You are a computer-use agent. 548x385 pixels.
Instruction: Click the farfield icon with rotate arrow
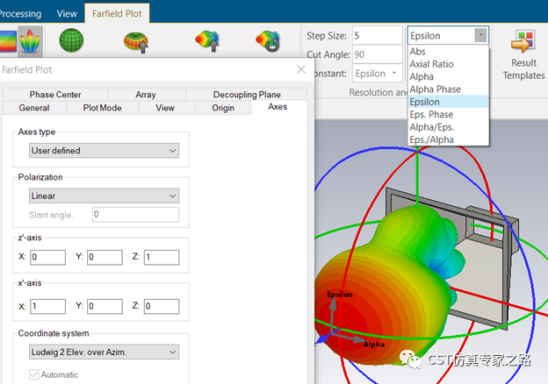268,41
